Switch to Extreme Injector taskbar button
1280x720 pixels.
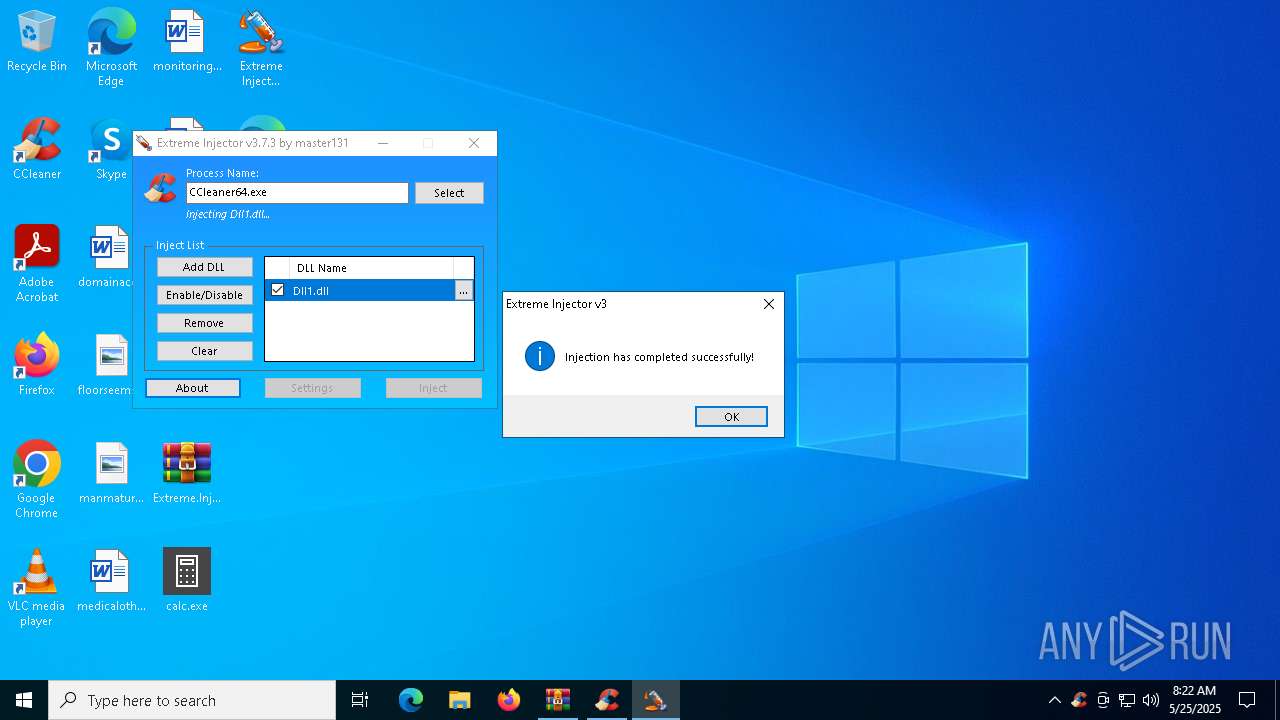[656, 700]
